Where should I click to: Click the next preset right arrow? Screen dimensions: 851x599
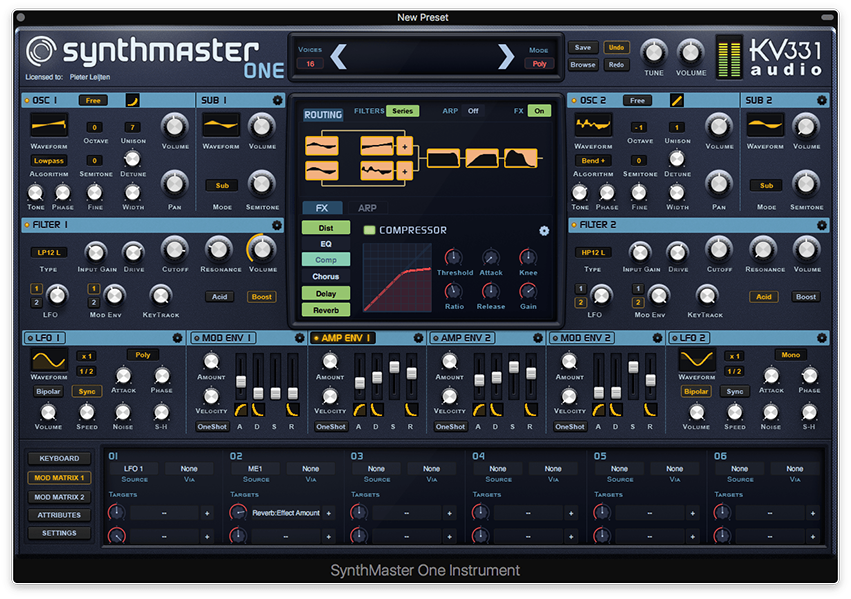[506, 57]
